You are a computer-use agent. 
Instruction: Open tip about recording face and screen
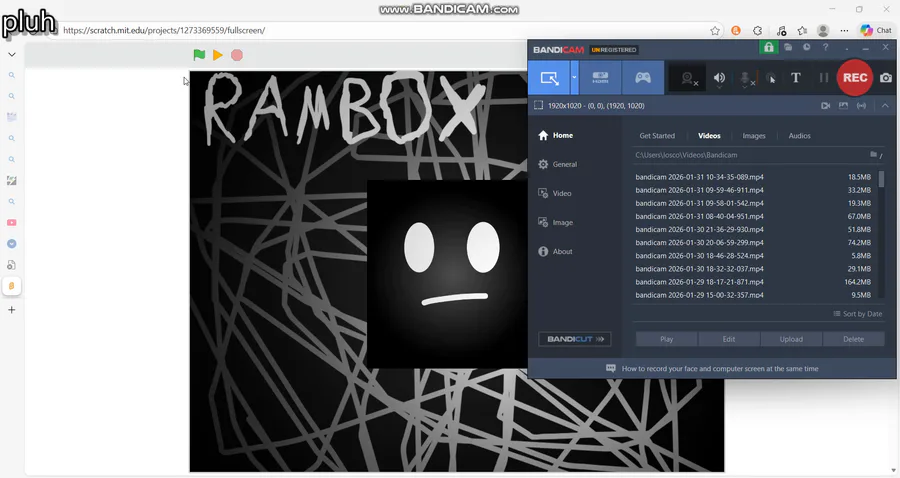pos(712,369)
